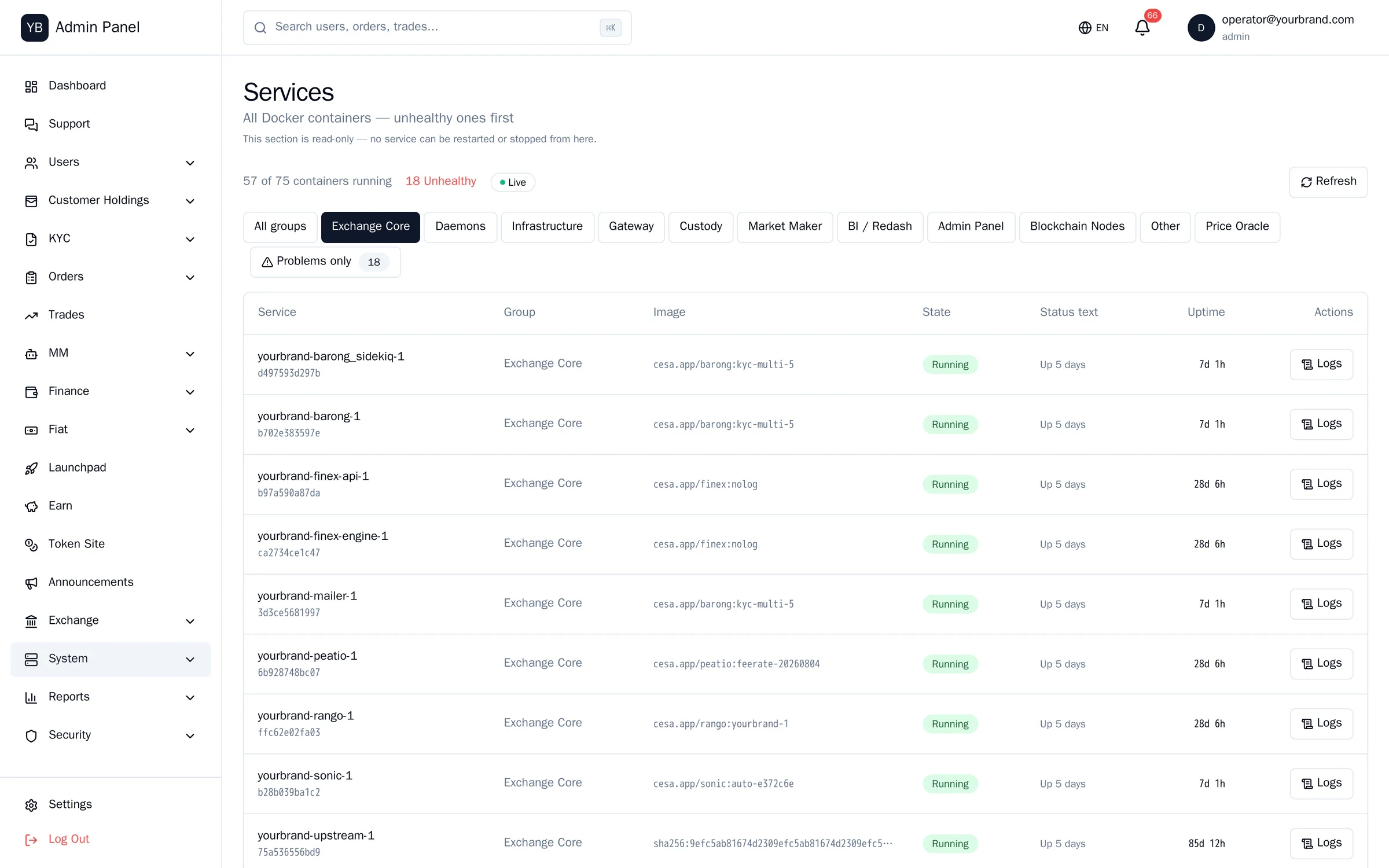The width and height of the screenshot is (1389, 868).
Task: Open Logs for yourbrand-sonic-1
Action: pos(1321,784)
